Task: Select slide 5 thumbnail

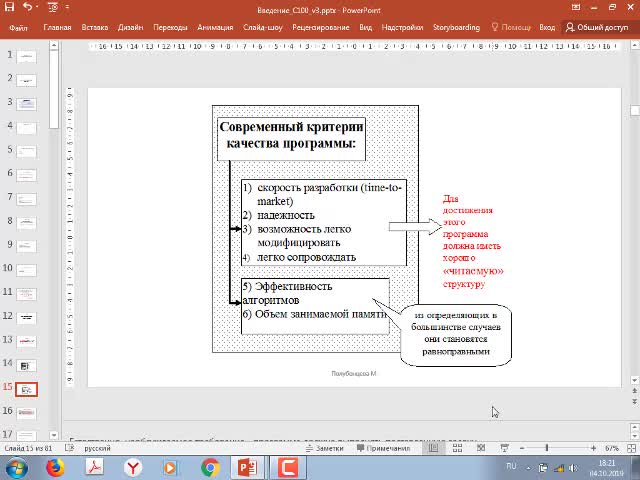Action: point(27,151)
